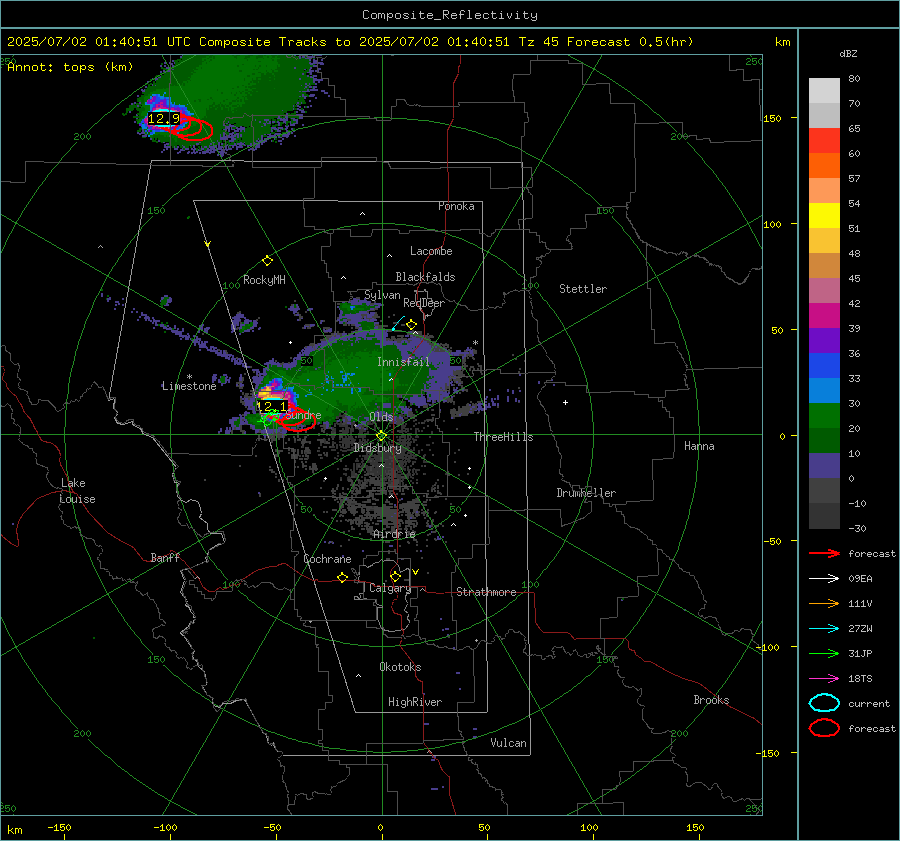Pick the magenta 39–42 dBZ swatch
This screenshot has width=900, height=841.
click(x=824, y=316)
